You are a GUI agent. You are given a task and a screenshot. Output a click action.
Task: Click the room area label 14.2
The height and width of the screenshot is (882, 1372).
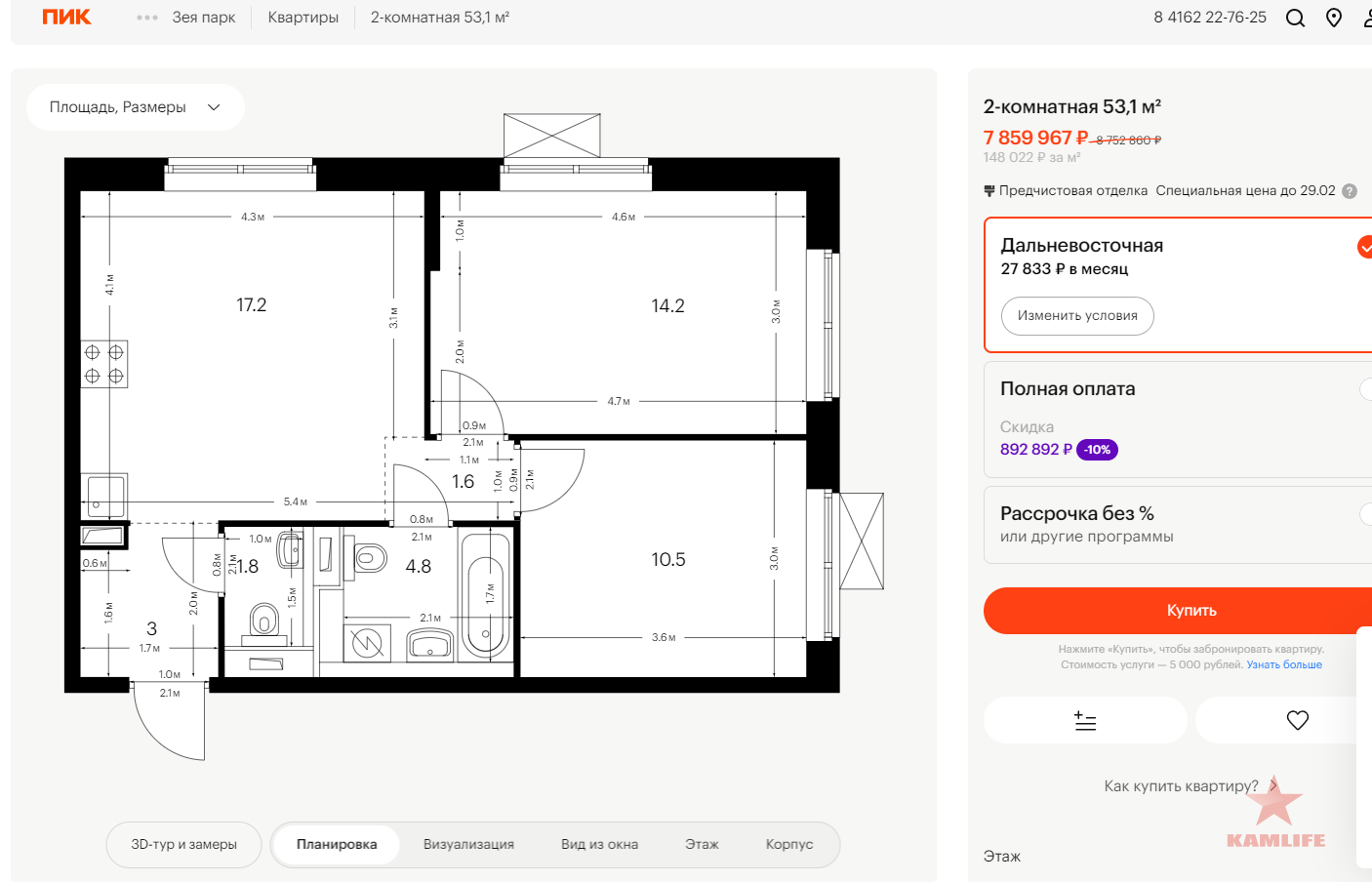(x=668, y=306)
